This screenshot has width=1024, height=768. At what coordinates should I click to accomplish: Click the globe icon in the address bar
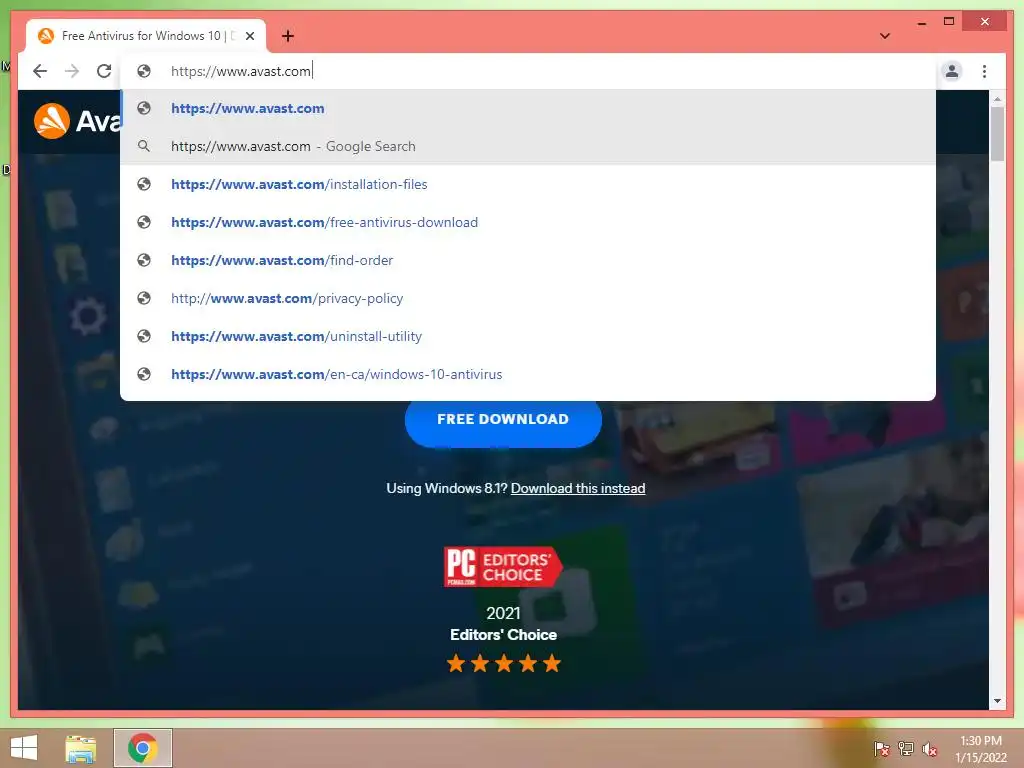(x=144, y=71)
